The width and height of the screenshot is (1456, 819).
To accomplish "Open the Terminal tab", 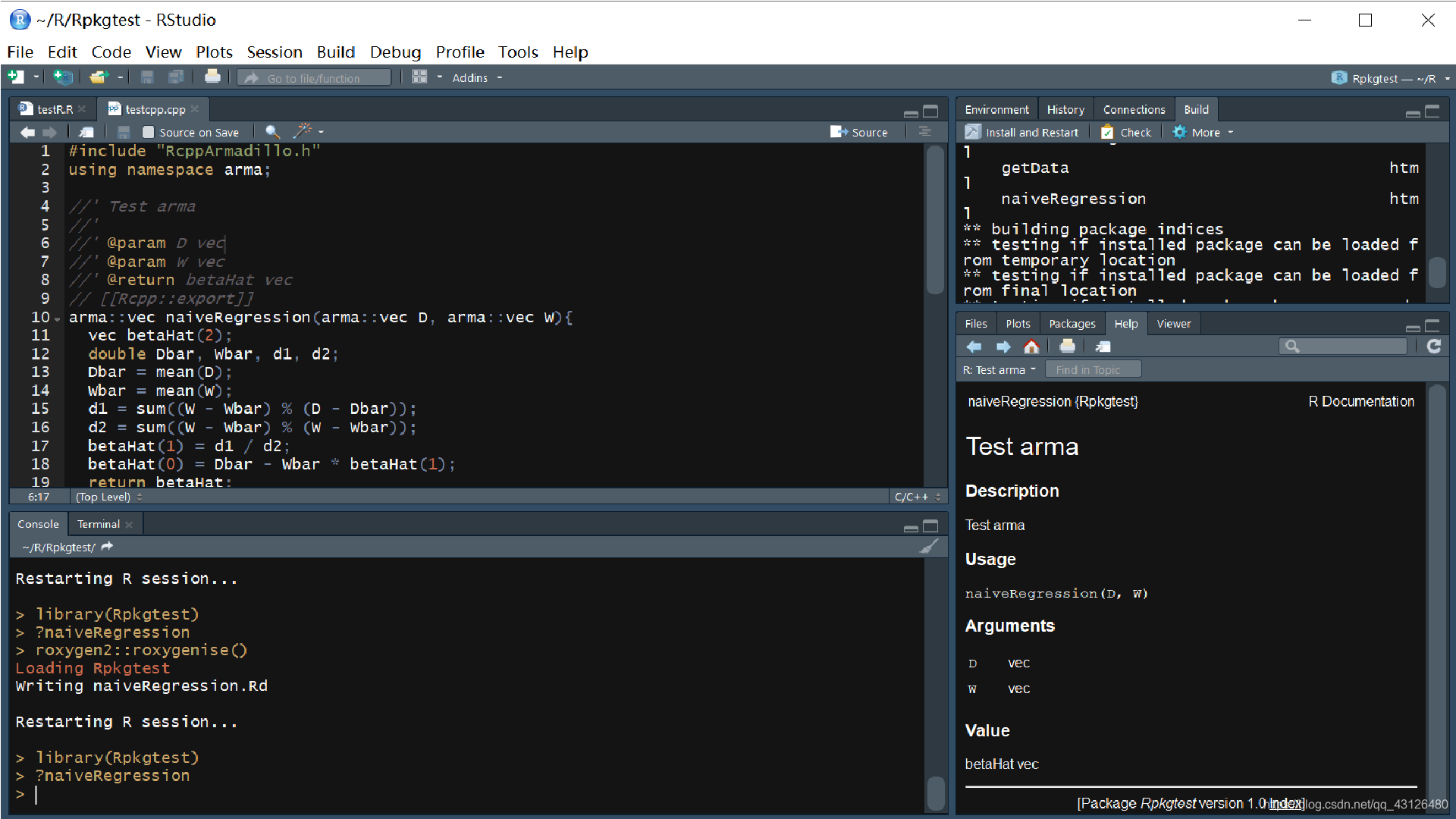I will [x=99, y=524].
